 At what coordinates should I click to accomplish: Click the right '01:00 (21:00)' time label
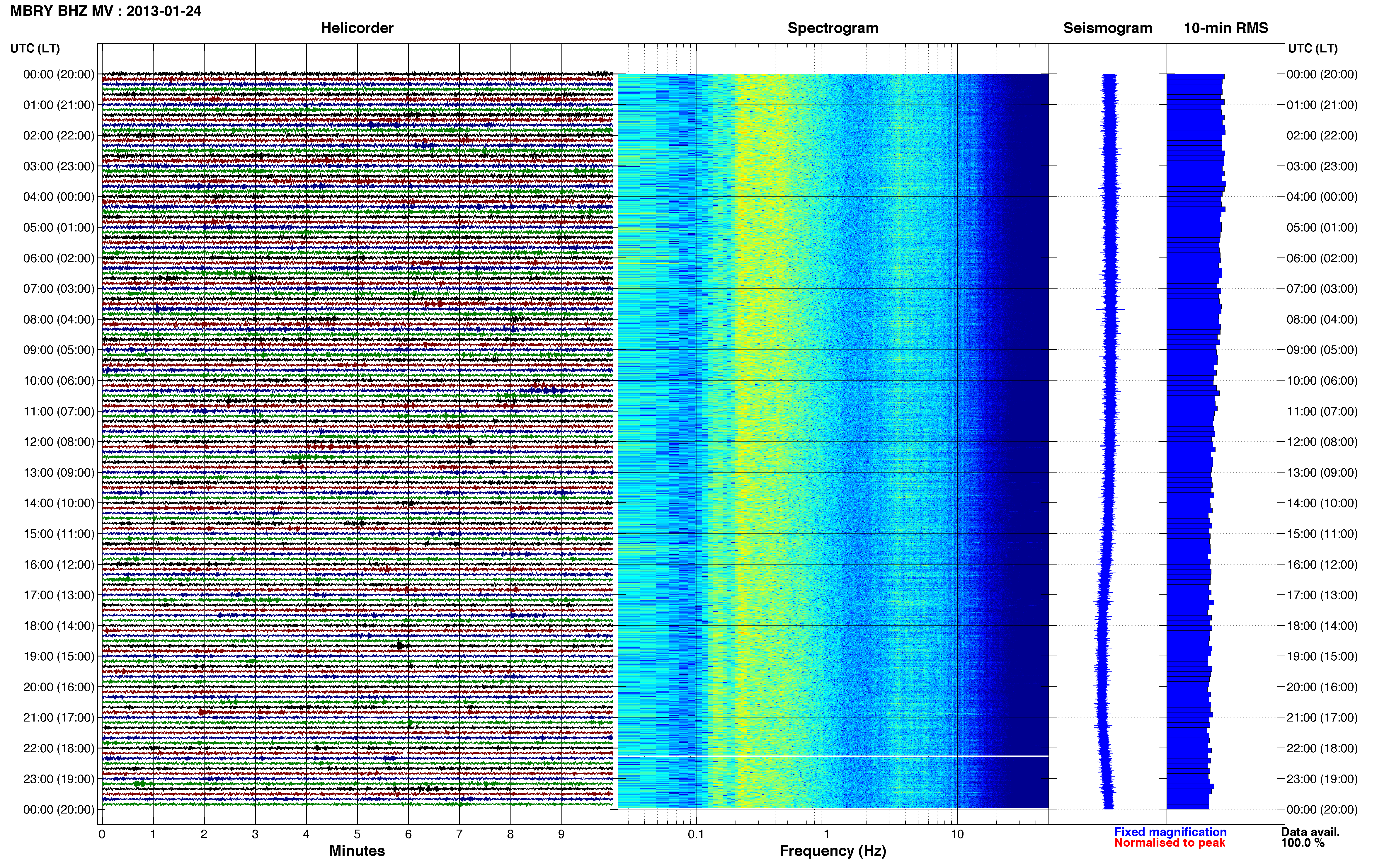pos(1322,105)
